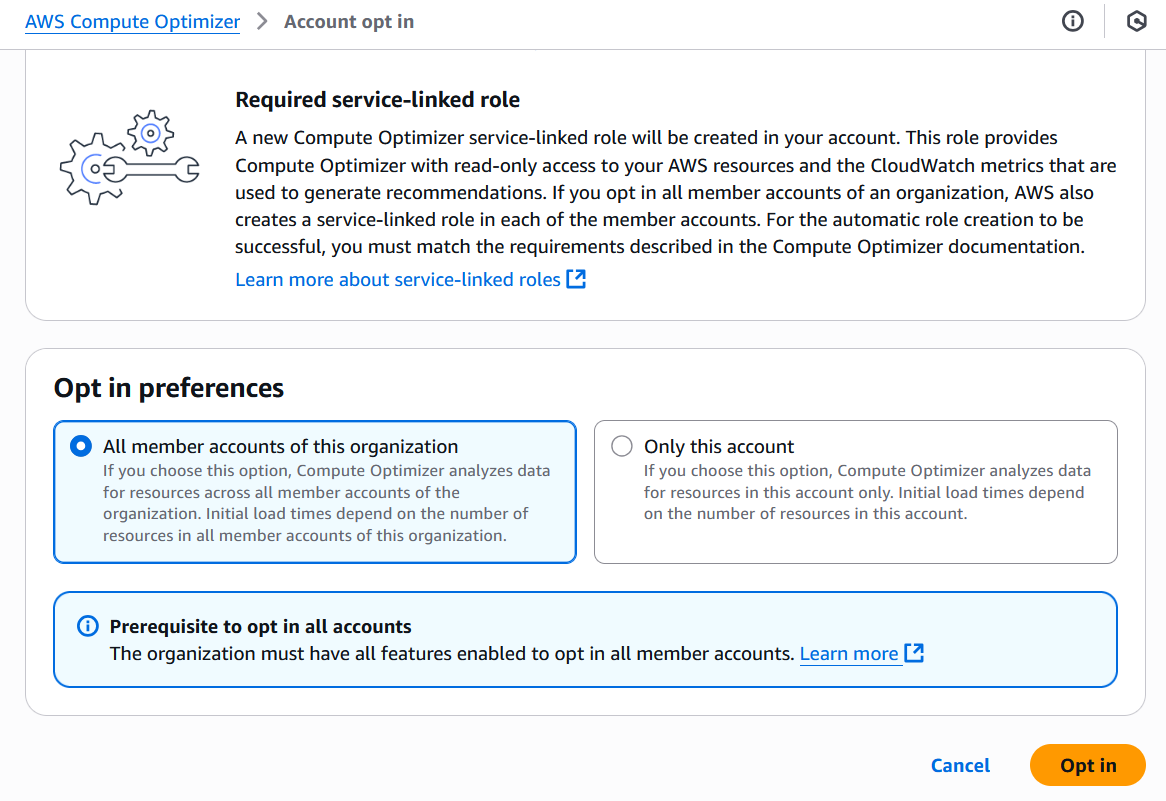Viewport: 1166px width, 801px height.
Task: Click the Opt in preferences heading
Action: pos(169,388)
